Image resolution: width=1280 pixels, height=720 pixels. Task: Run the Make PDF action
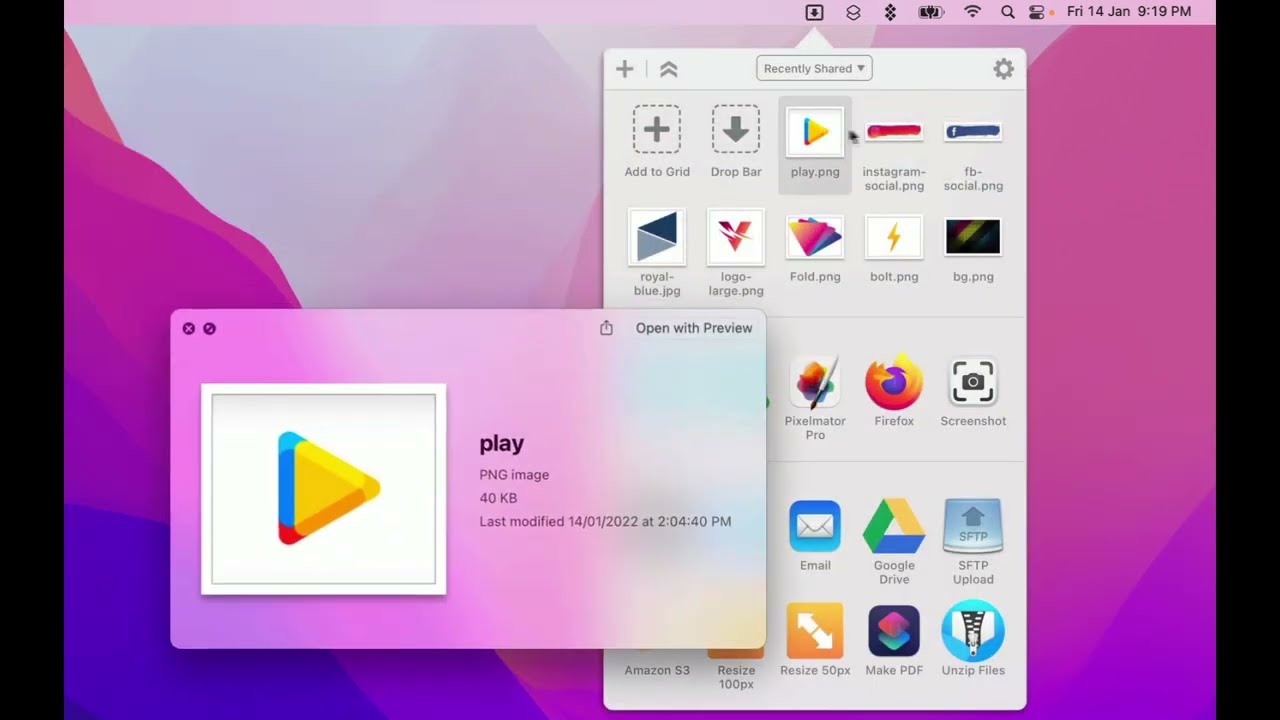pos(894,640)
